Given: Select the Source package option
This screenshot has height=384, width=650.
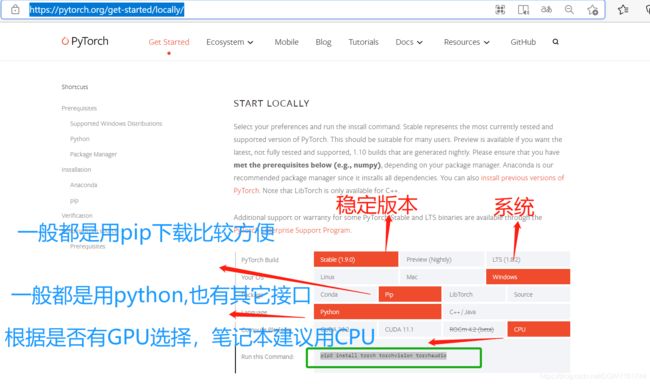Looking at the screenshot, I should coord(538,294).
